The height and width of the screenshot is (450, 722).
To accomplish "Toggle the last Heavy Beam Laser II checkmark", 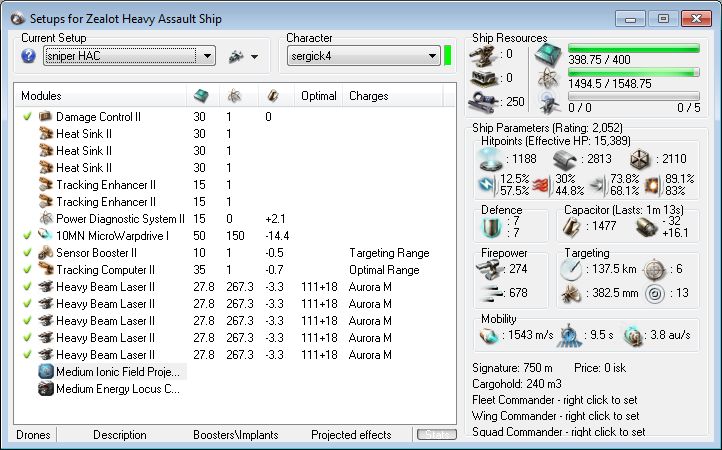I will [x=27, y=354].
